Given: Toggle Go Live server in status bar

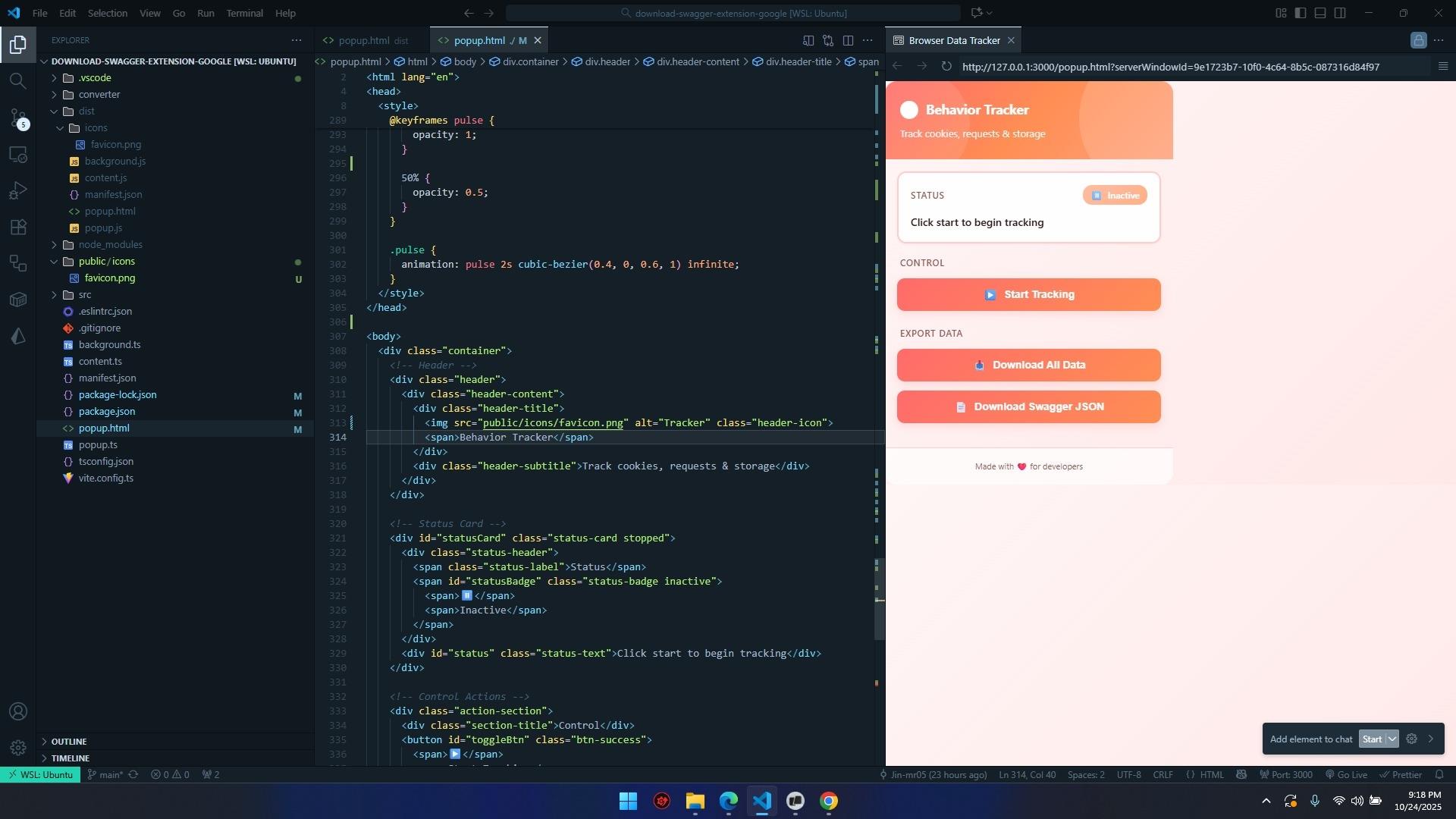Looking at the screenshot, I should point(1346,774).
